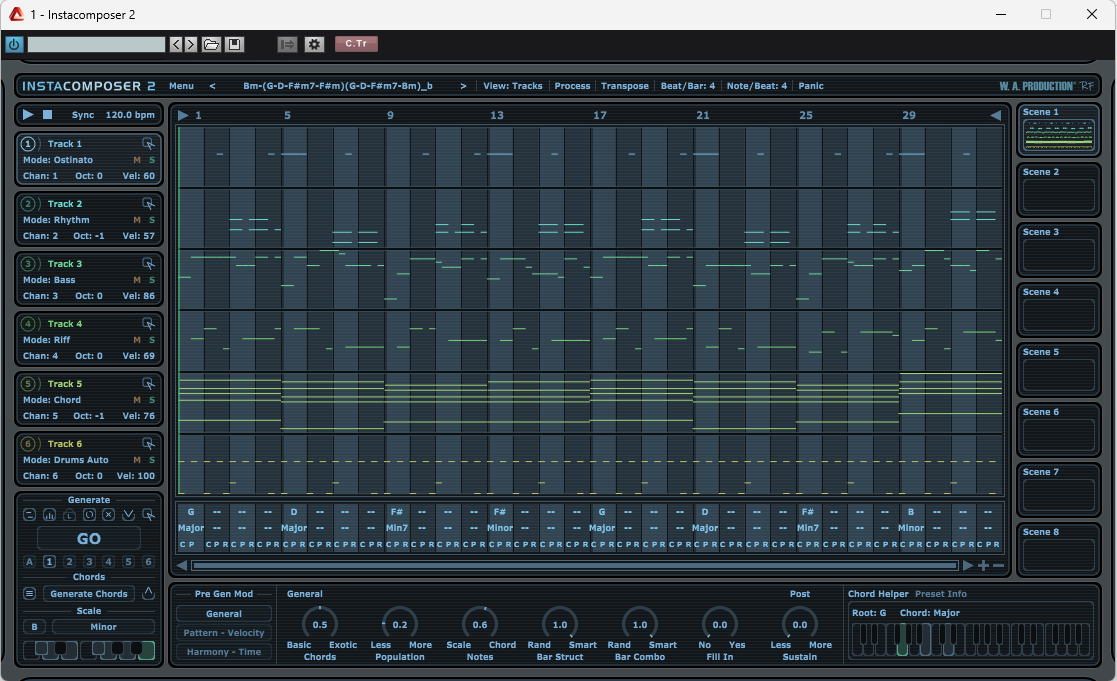The width and height of the screenshot is (1117, 681).
Task: Solo Track 5 Chord
Action: tap(152, 400)
